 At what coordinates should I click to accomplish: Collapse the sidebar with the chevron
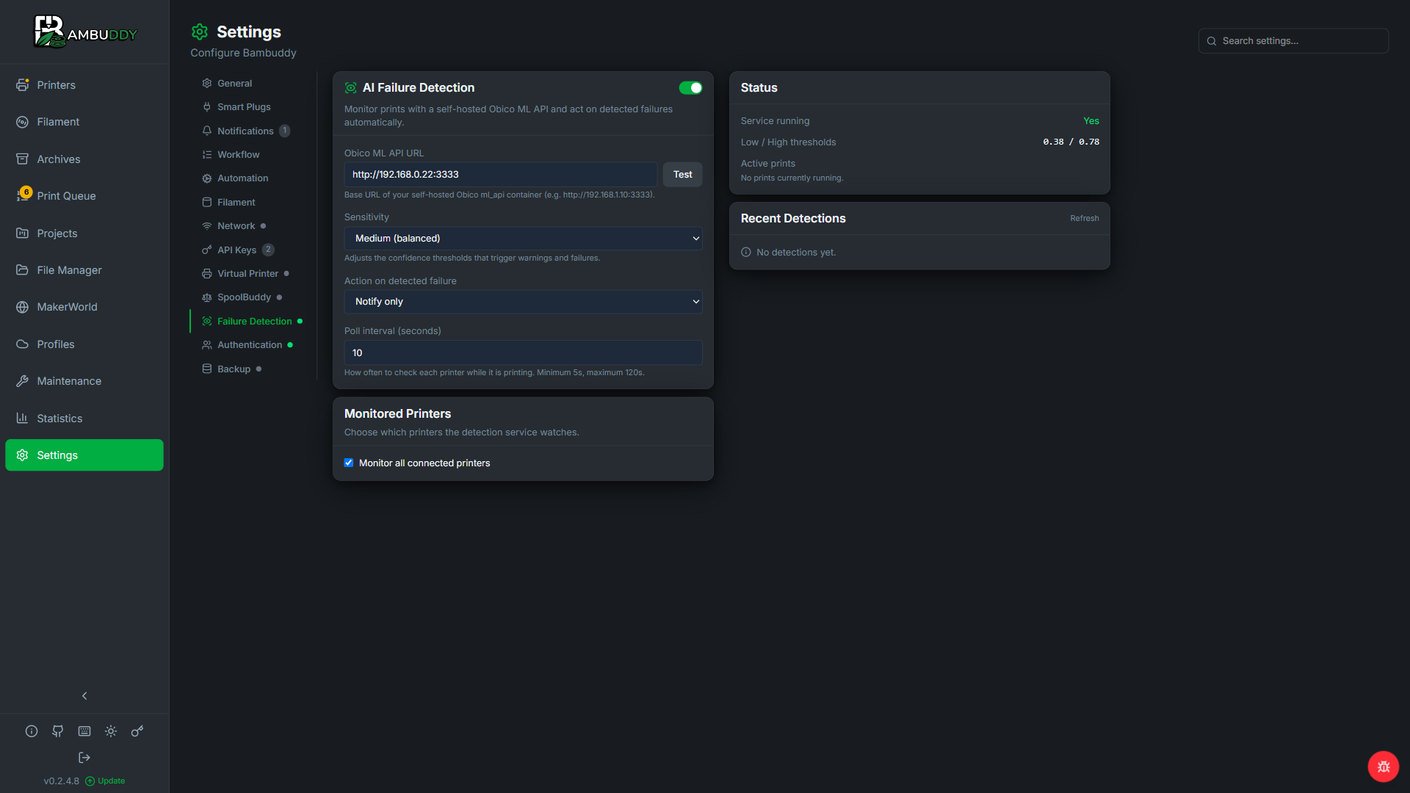(84, 696)
